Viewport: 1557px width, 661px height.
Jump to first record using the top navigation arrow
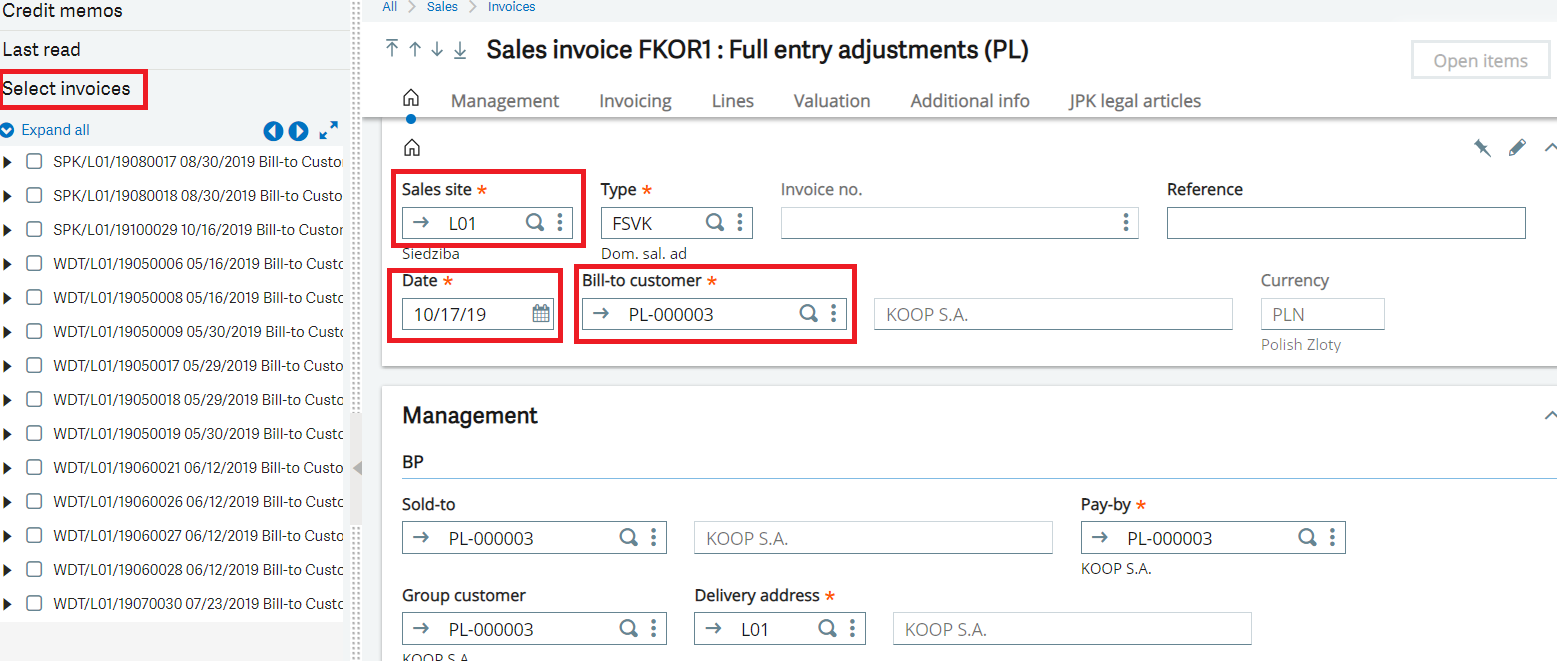click(392, 48)
